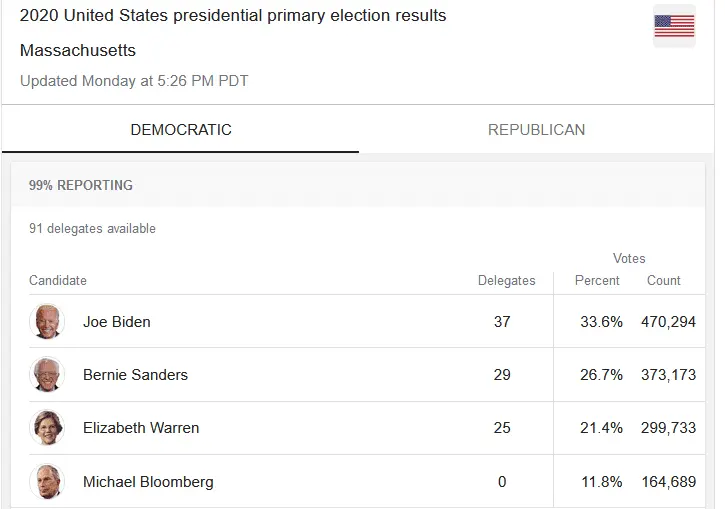The height and width of the screenshot is (509, 725).
Task: Click the Massachusetts state heading
Action: tap(78, 50)
